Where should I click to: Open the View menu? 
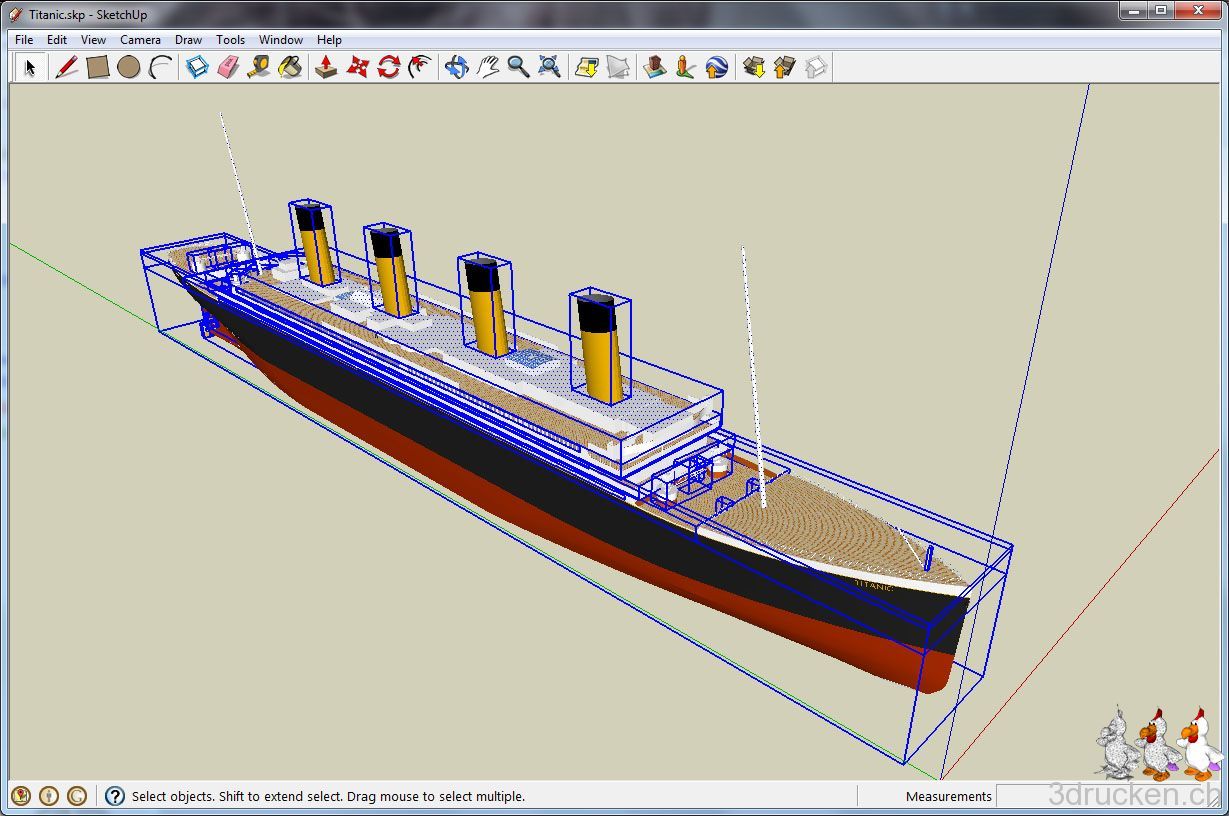(93, 40)
